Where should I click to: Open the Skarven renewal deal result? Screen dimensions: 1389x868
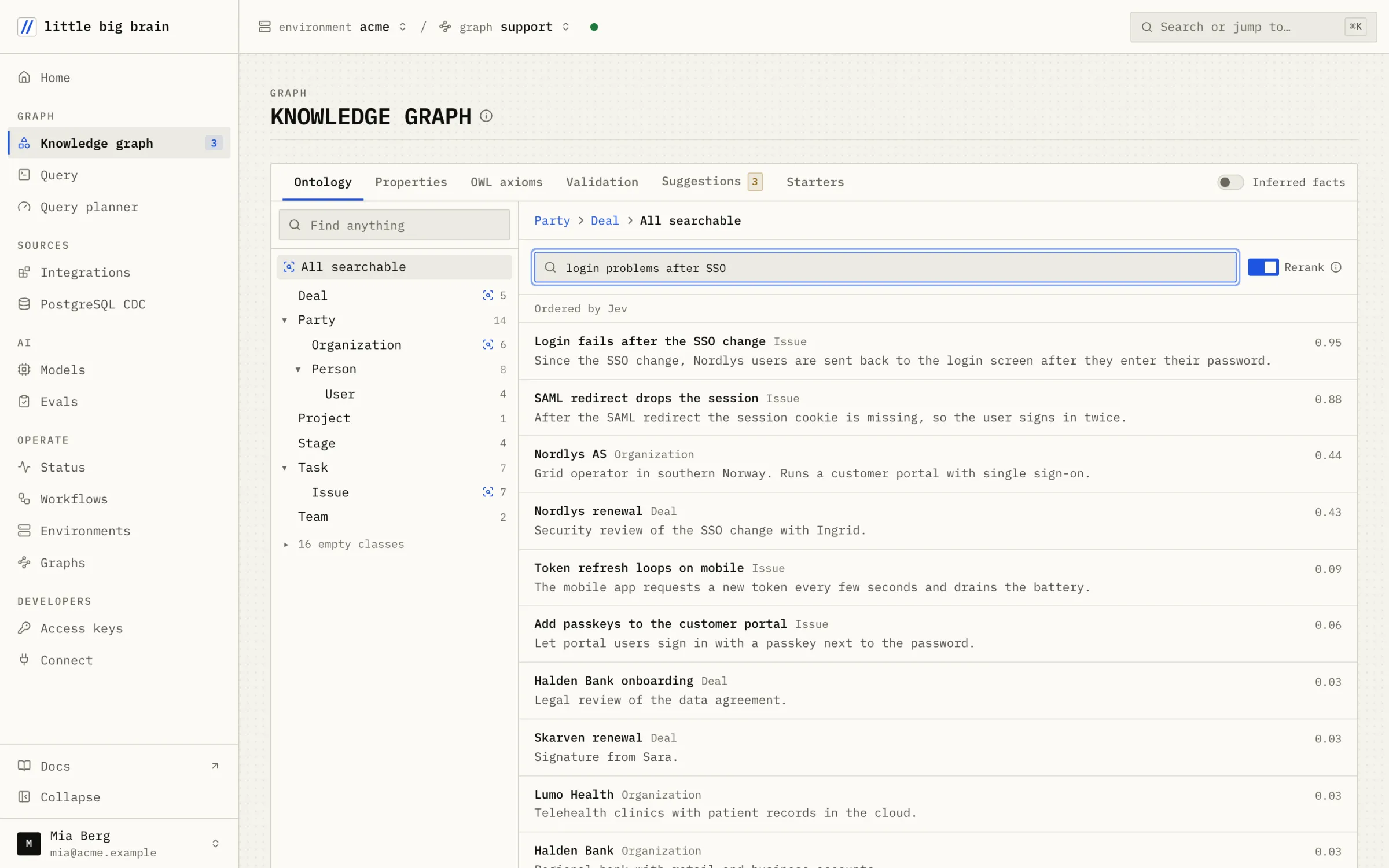[938, 747]
